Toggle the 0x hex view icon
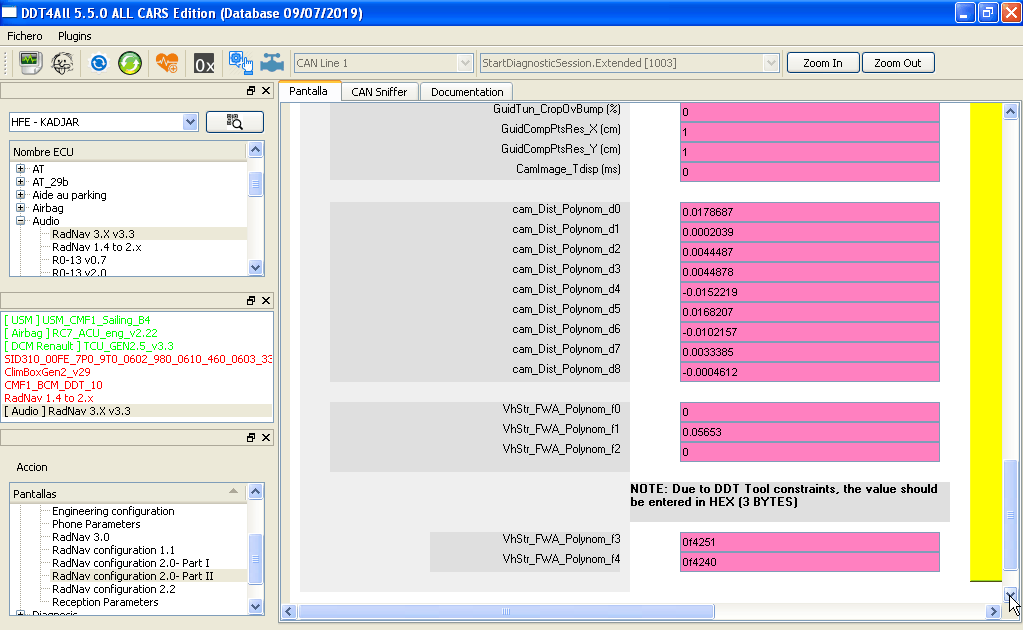The width and height of the screenshot is (1023, 630). (x=204, y=63)
